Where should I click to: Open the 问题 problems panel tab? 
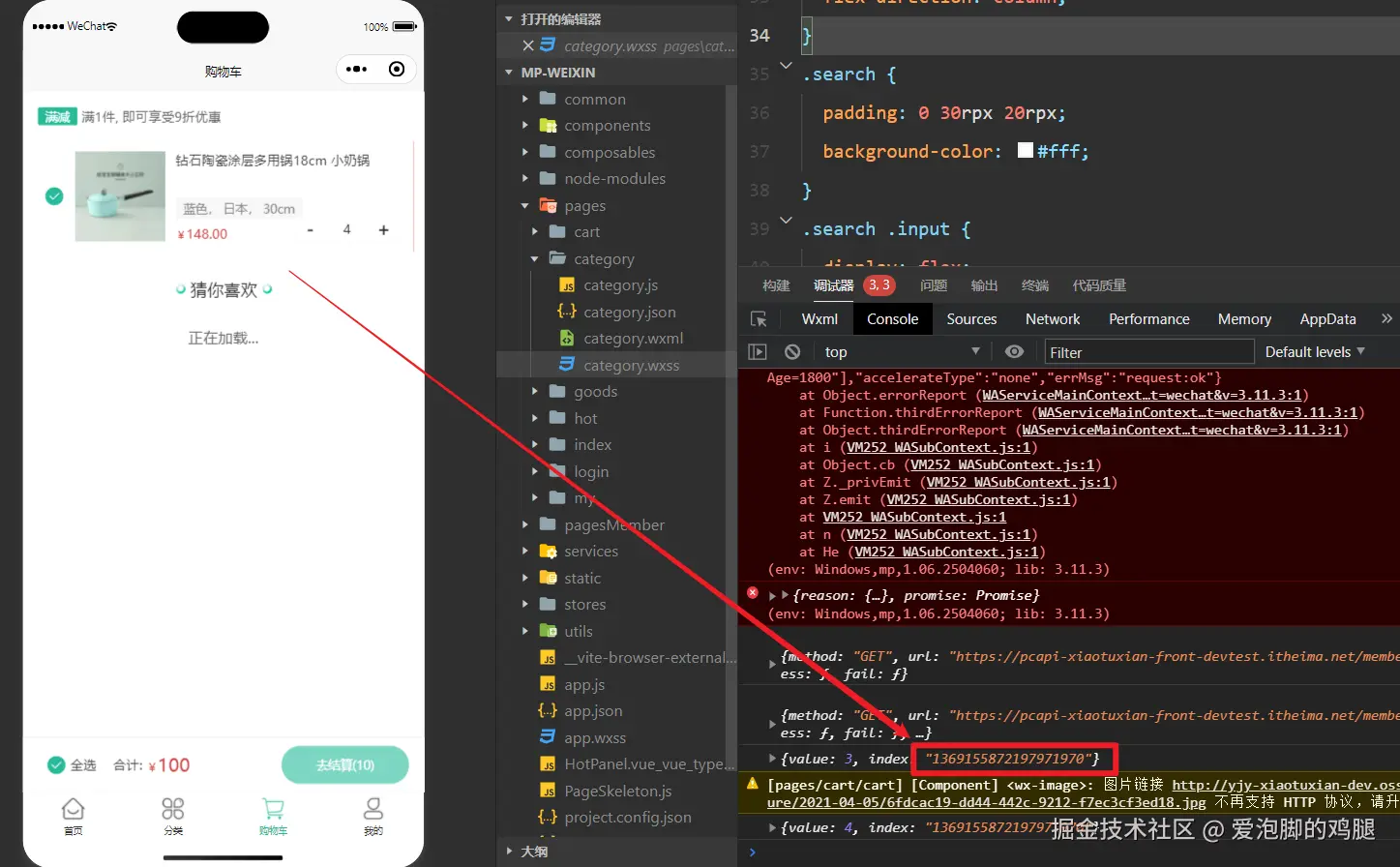pyautogui.click(x=934, y=285)
